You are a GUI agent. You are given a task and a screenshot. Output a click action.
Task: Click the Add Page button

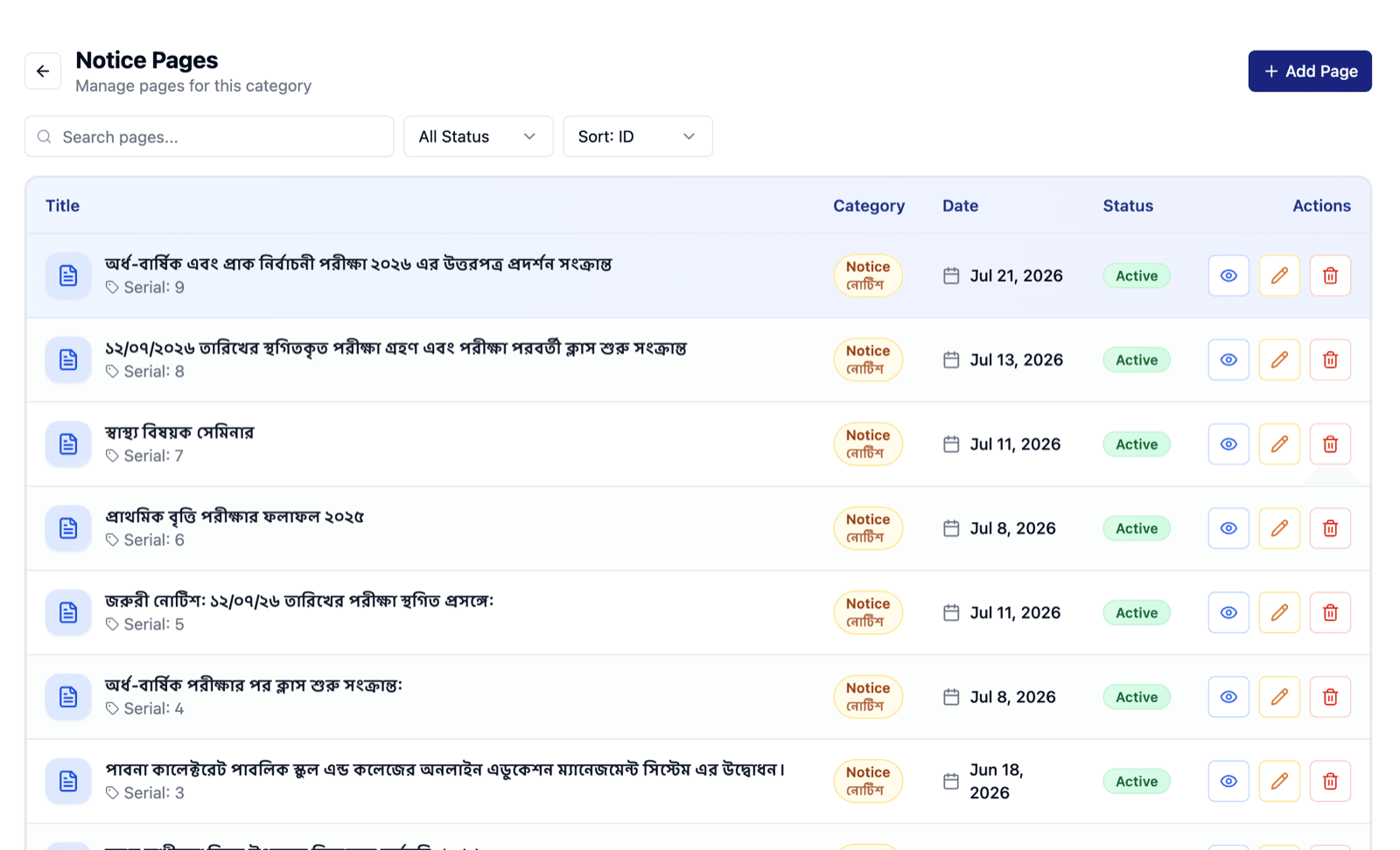(x=1310, y=71)
